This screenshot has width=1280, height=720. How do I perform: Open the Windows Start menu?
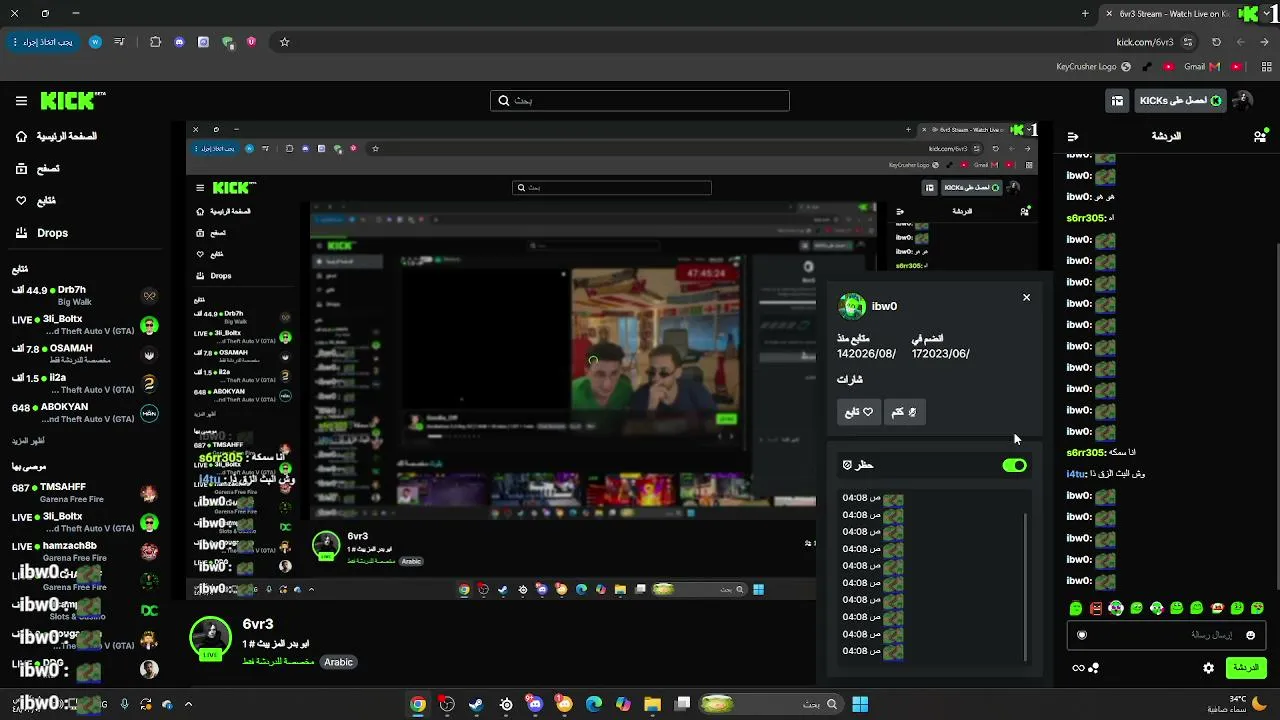pyautogui.click(x=860, y=704)
